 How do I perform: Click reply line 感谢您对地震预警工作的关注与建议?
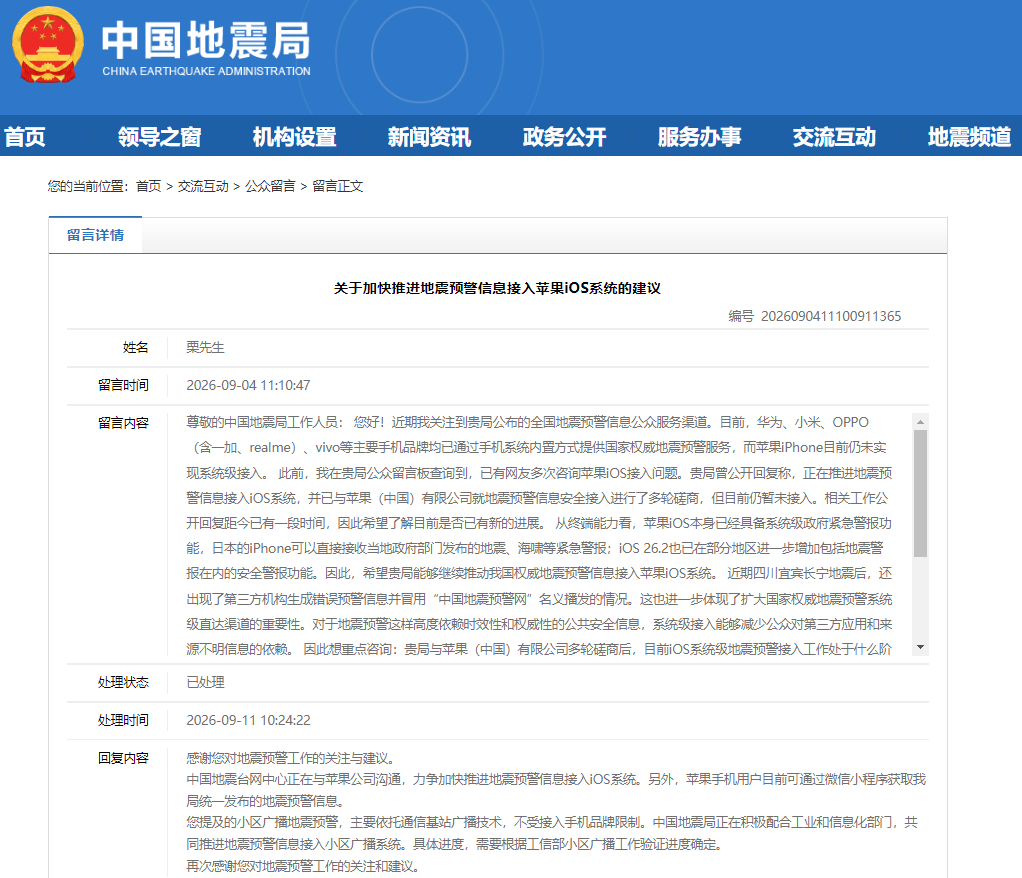click(291, 758)
